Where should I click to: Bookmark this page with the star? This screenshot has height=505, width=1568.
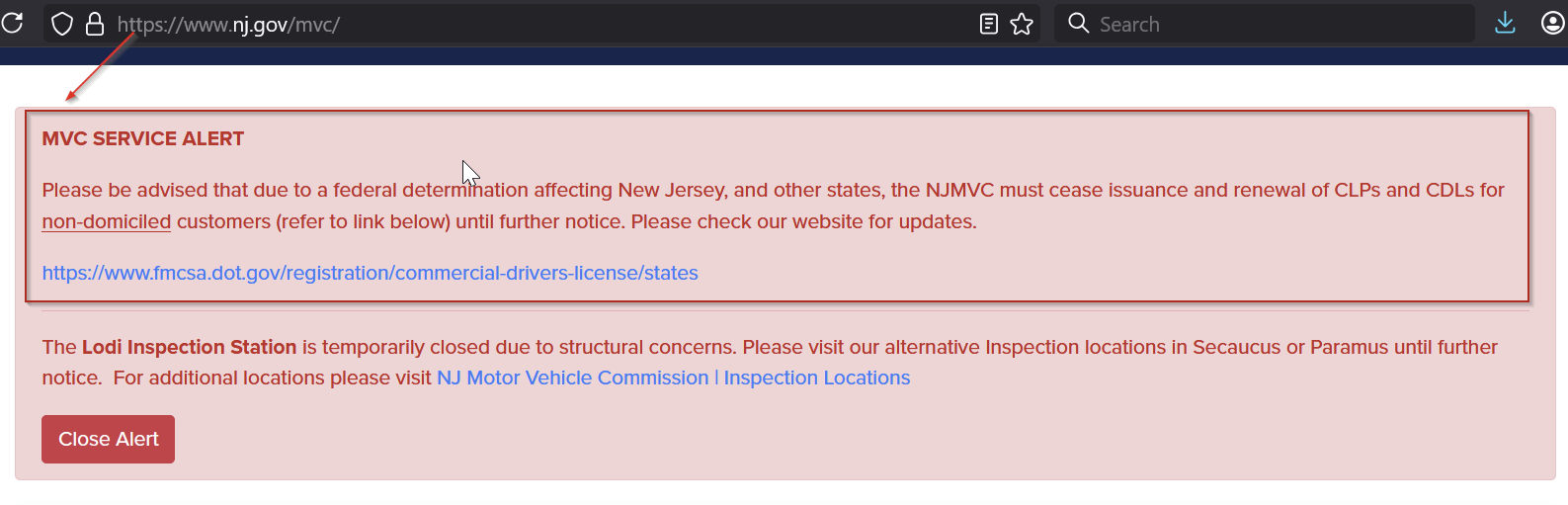coord(1022,24)
